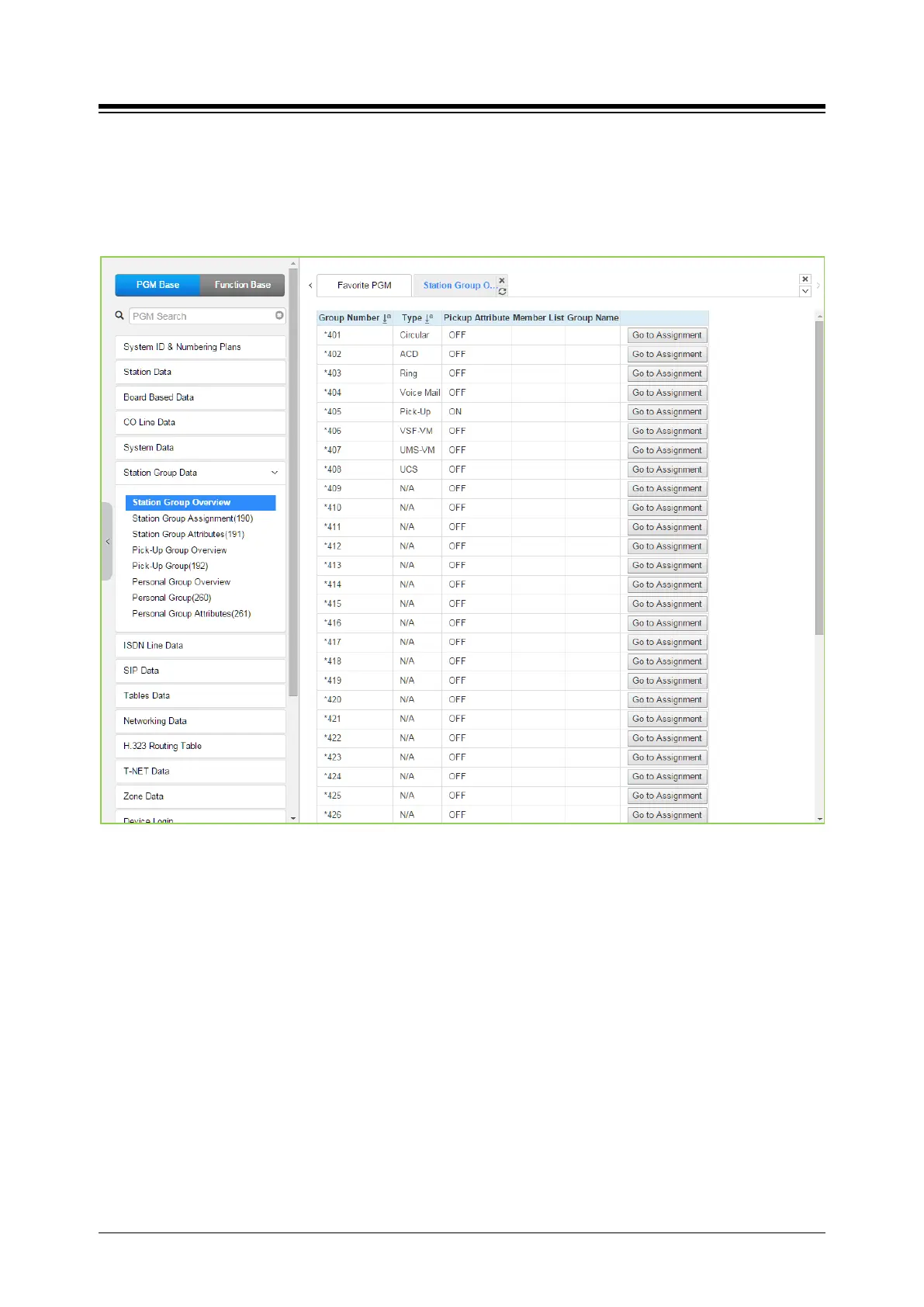
Task: Click Go to Assignment for group 401
Action: [x=667, y=335]
